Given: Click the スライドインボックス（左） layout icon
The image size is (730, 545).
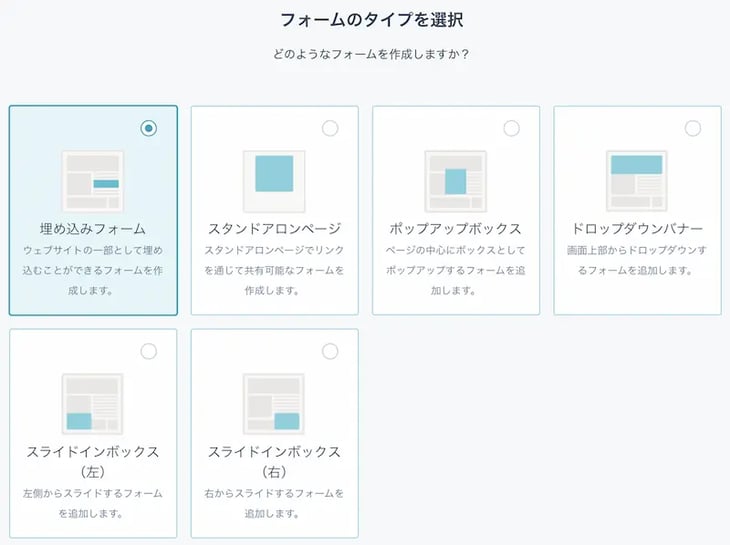Looking at the screenshot, I should [x=92, y=404].
